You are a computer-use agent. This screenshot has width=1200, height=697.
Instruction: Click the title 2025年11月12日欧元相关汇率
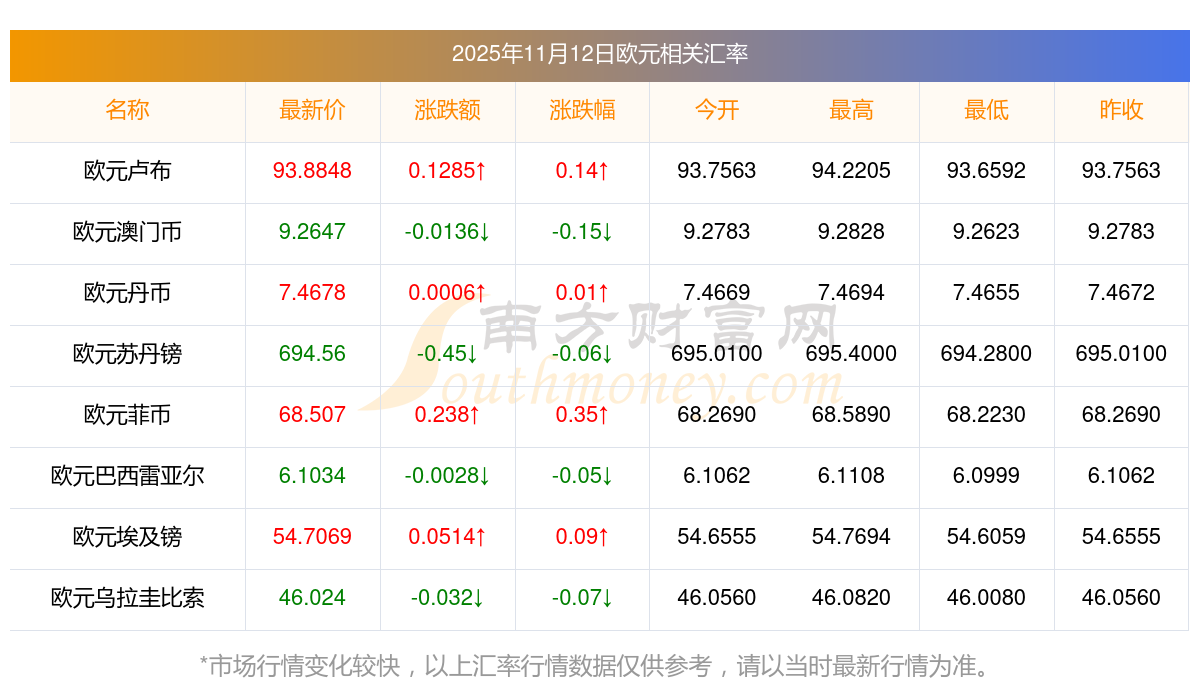(600, 54)
